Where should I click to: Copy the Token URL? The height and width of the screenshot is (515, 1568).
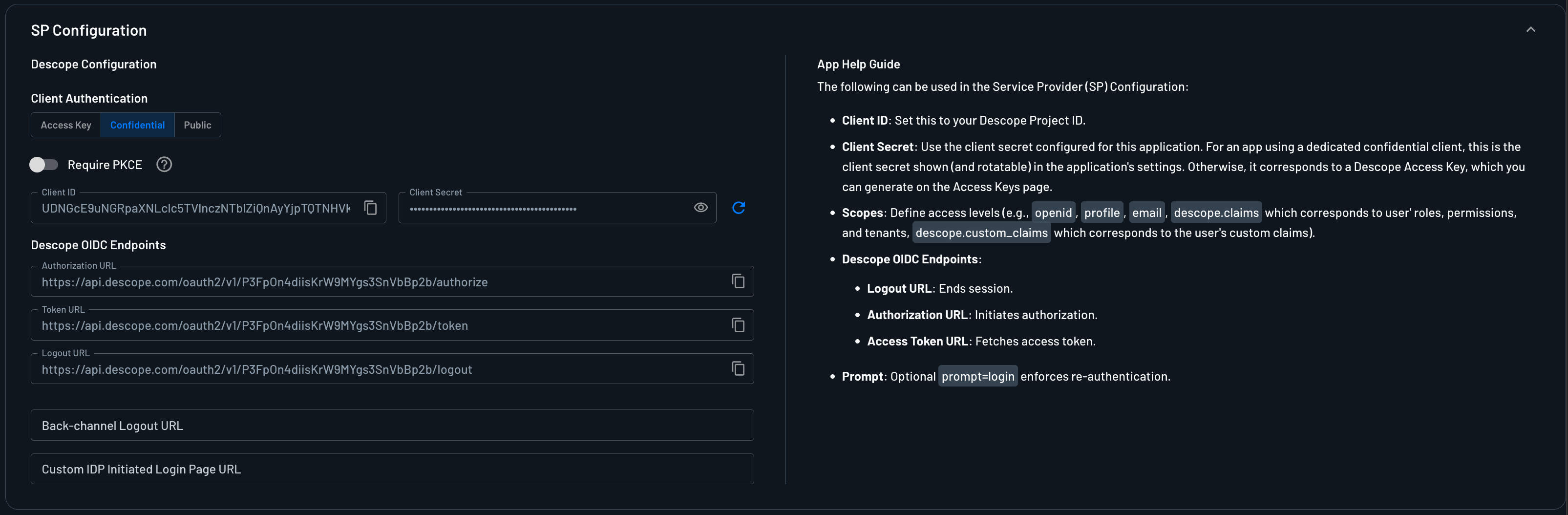click(738, 325)
